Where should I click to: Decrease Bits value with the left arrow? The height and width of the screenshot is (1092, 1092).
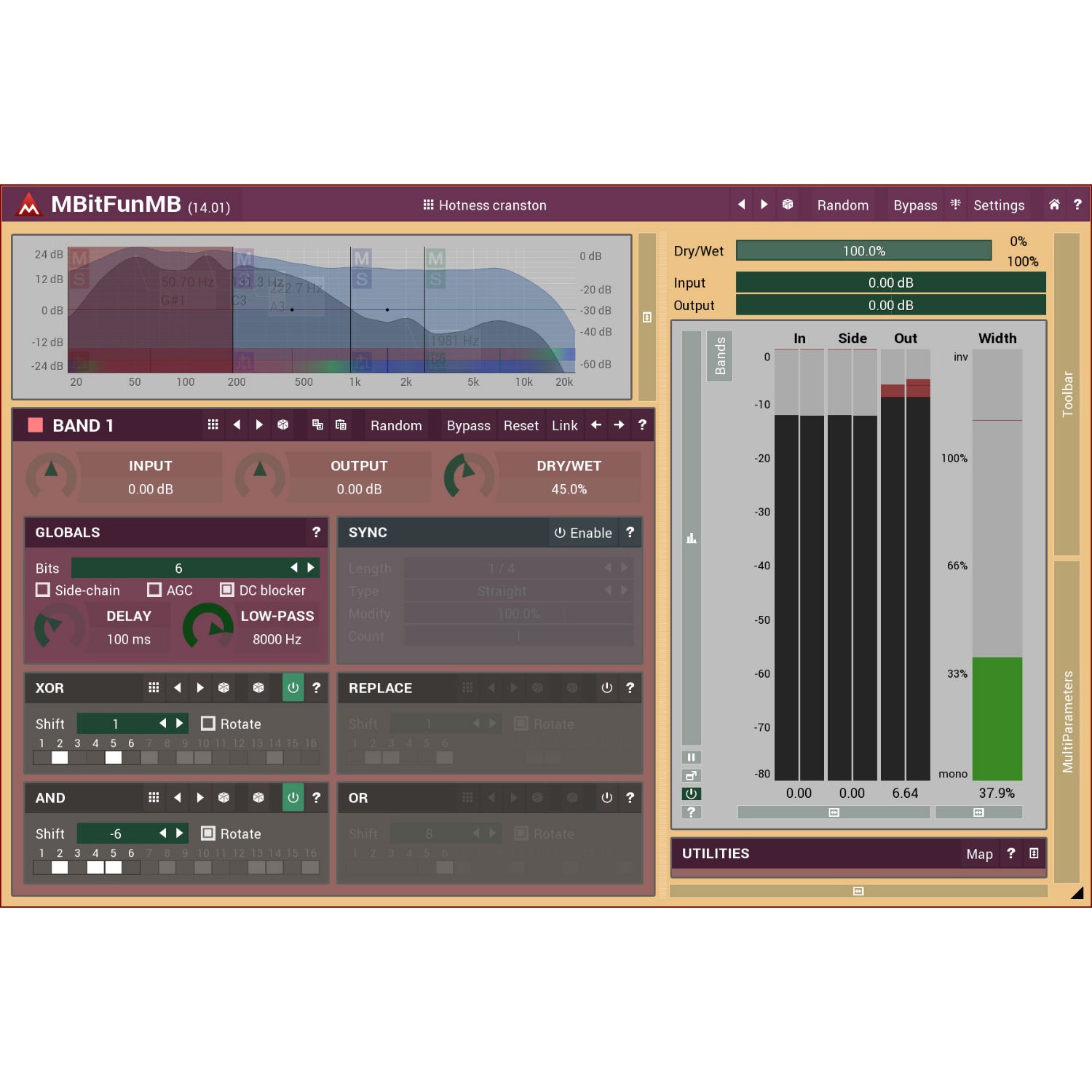(294, 567)
